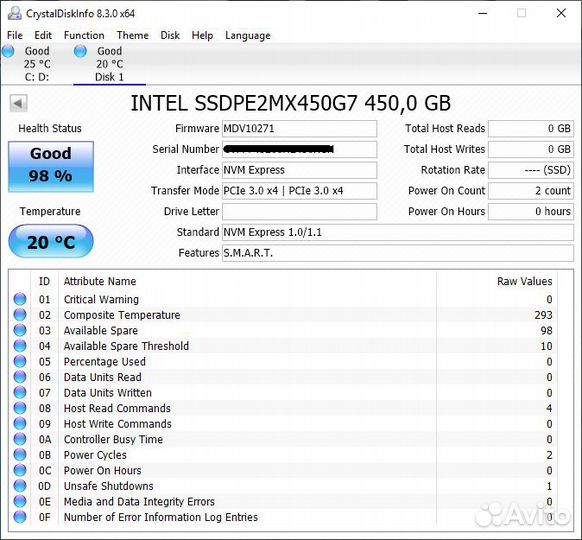582x540 pixels.
Task: Click the empty Drive Letter field
Action: coord(299,212)
